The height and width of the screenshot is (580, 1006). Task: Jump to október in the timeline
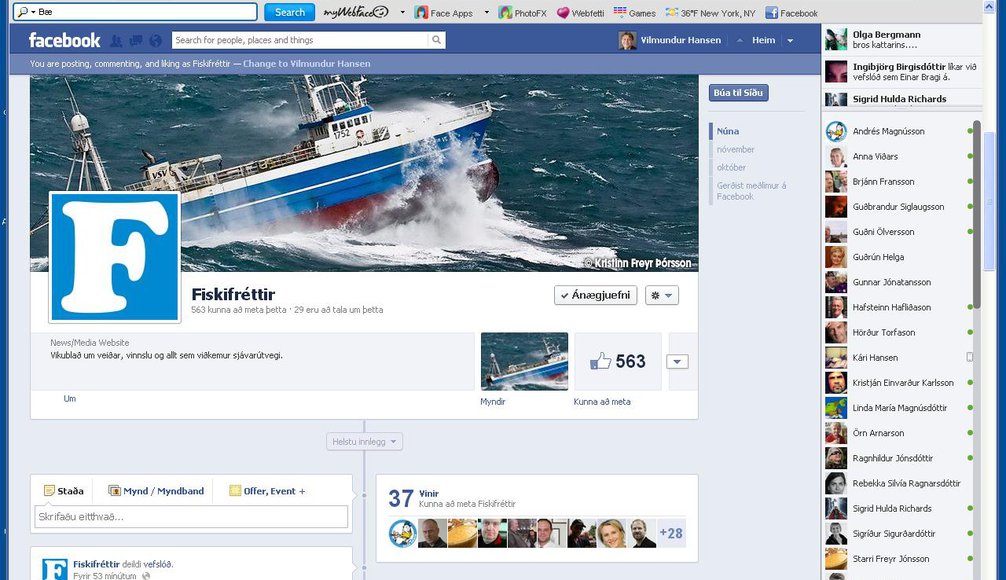(731, 167)
